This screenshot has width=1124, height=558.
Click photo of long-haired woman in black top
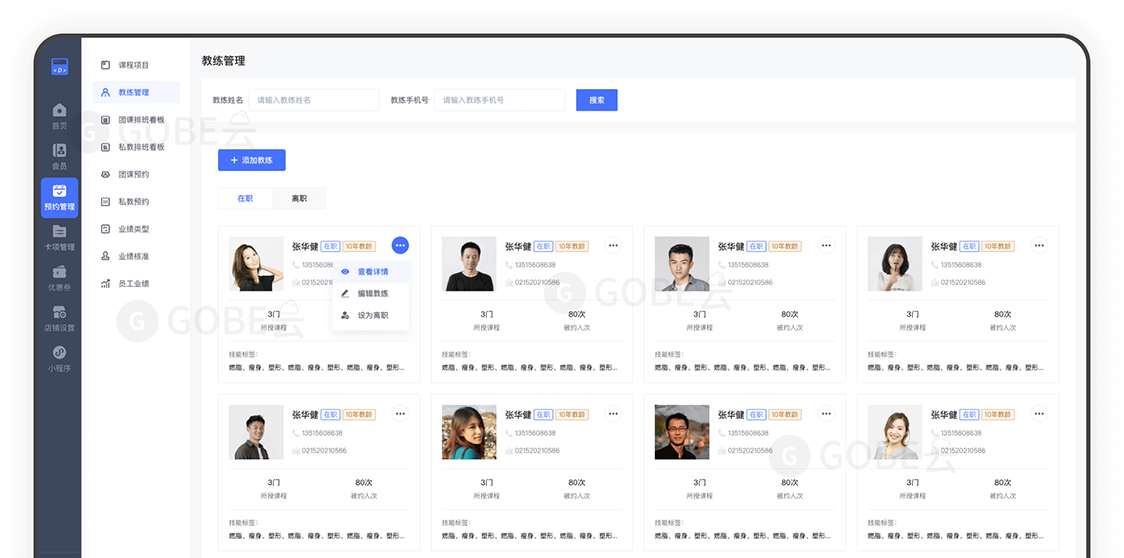point(256,264)
